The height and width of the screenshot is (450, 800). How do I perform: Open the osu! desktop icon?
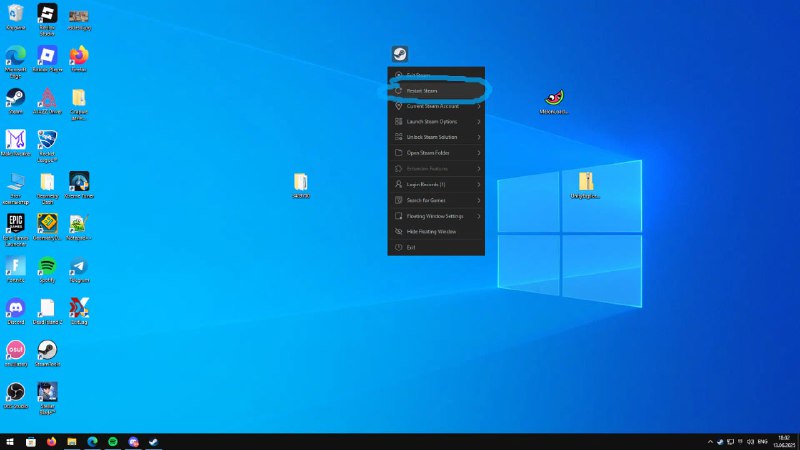point(15,349)
